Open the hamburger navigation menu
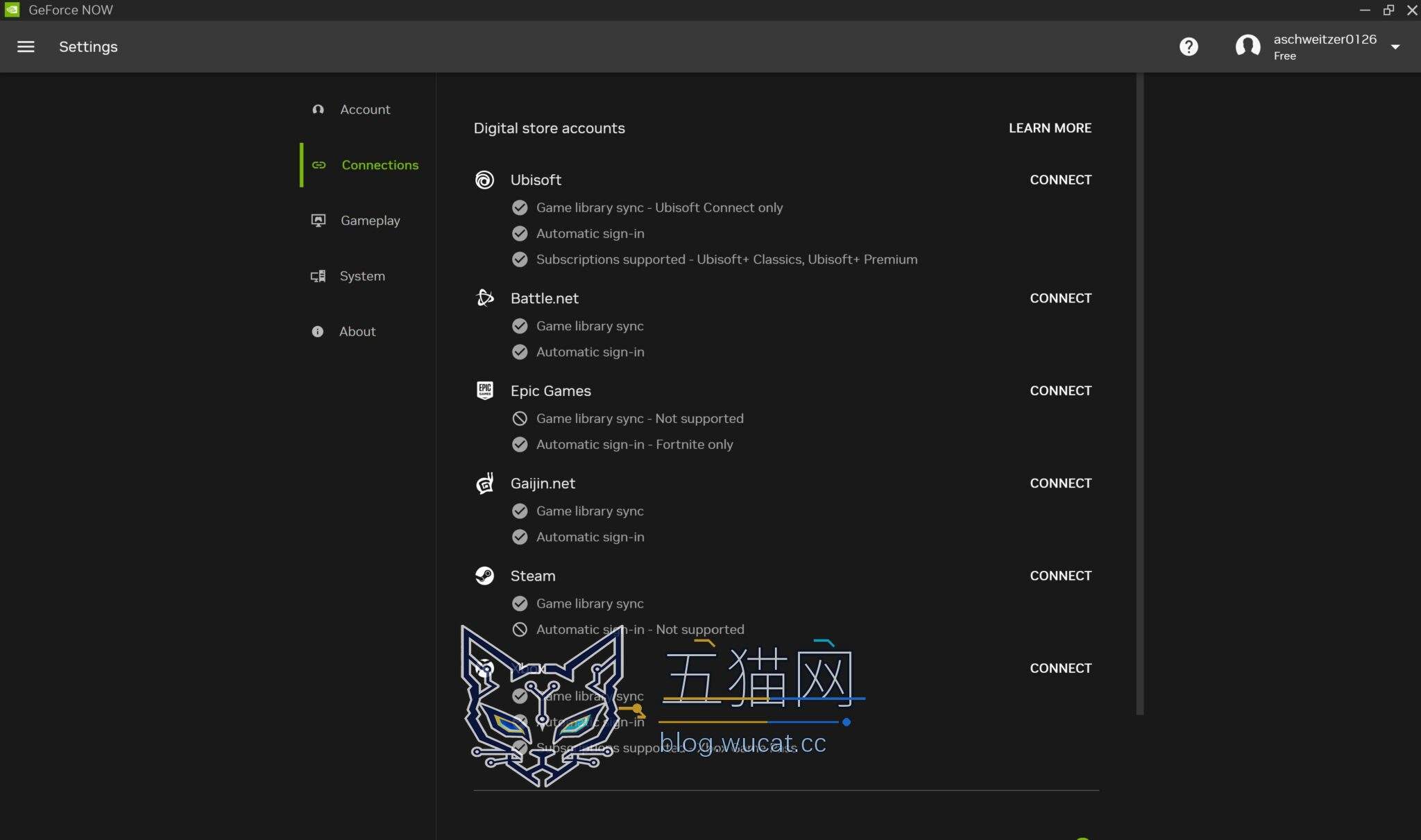This screenshot has height=840, width=1421. coord(26,46)
